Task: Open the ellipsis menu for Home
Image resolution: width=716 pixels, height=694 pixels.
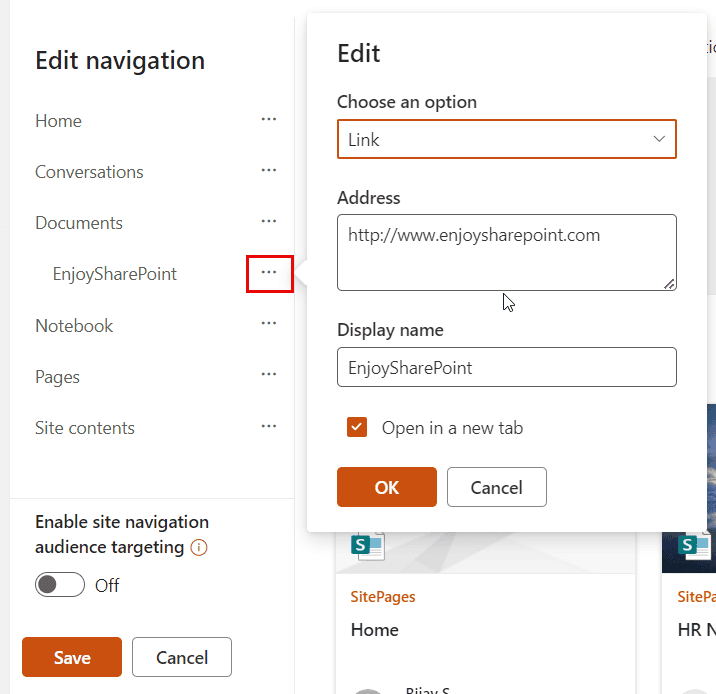Action: [x=268, y=120]
